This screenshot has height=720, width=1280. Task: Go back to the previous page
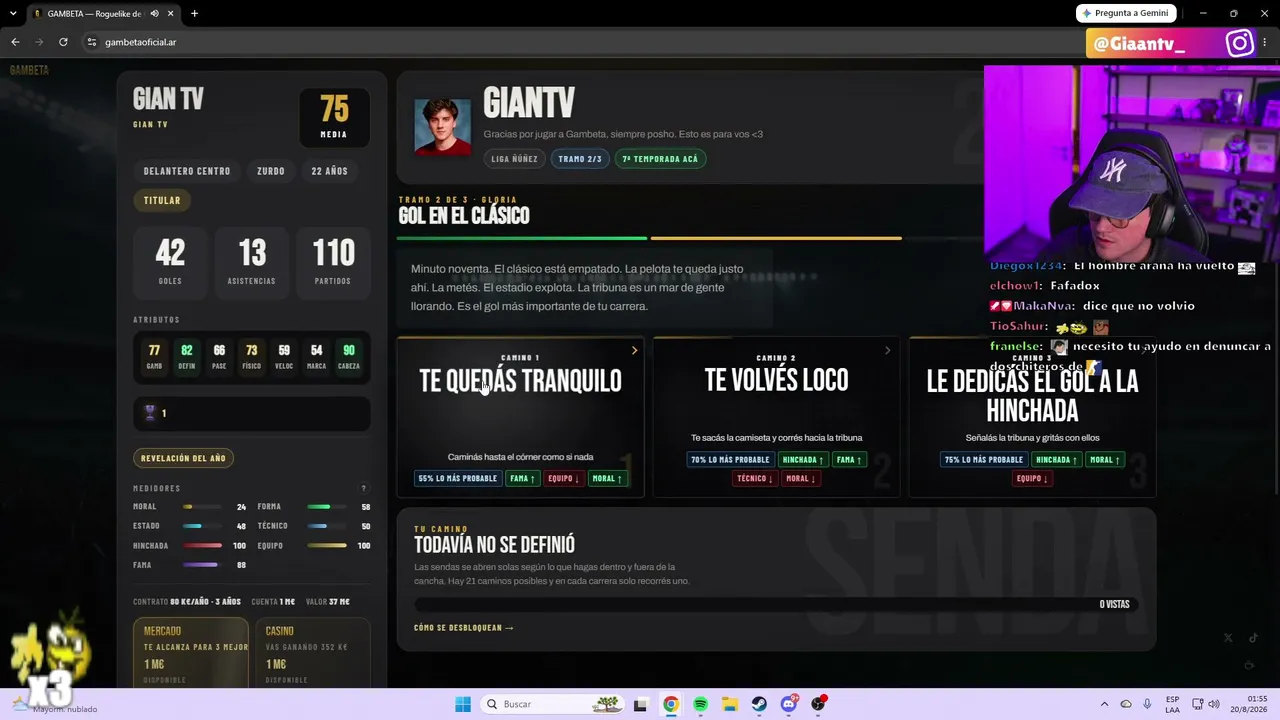tap(15, 42)
